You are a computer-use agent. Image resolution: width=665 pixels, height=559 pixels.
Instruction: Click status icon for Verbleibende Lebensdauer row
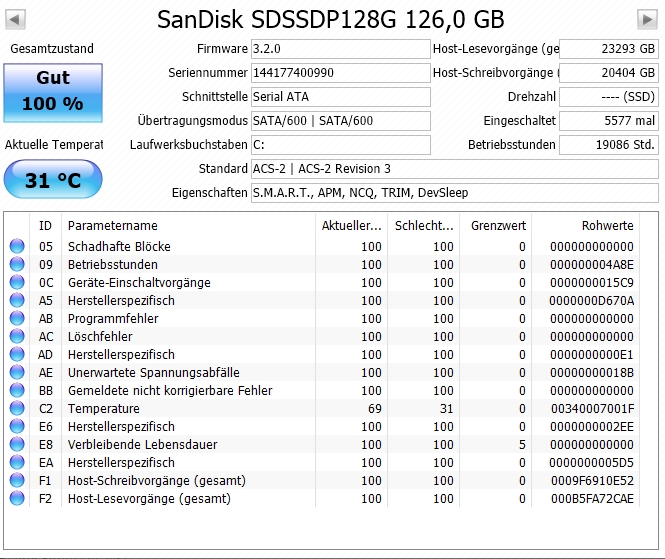(x=17, y=444)
